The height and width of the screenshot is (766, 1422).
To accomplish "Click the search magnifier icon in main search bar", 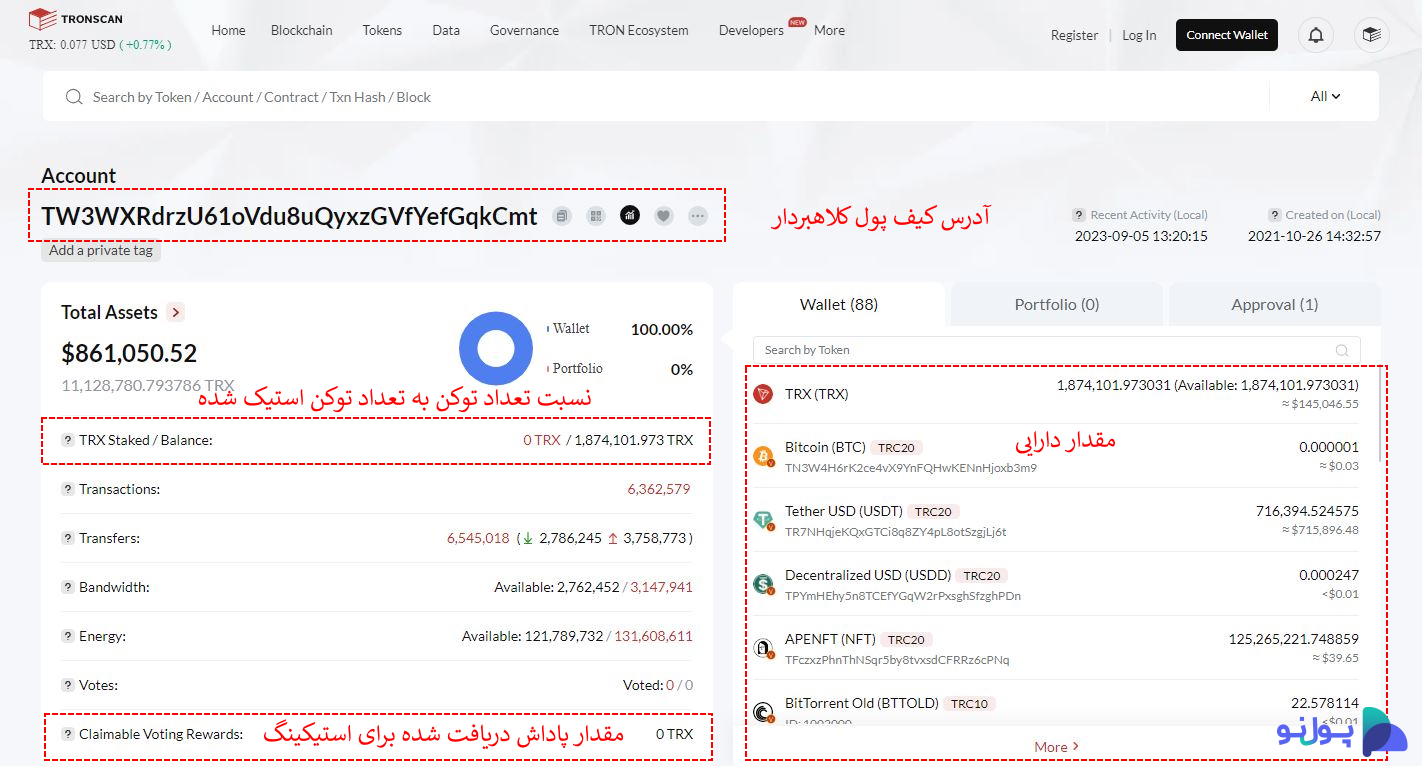I will [73, 97].
